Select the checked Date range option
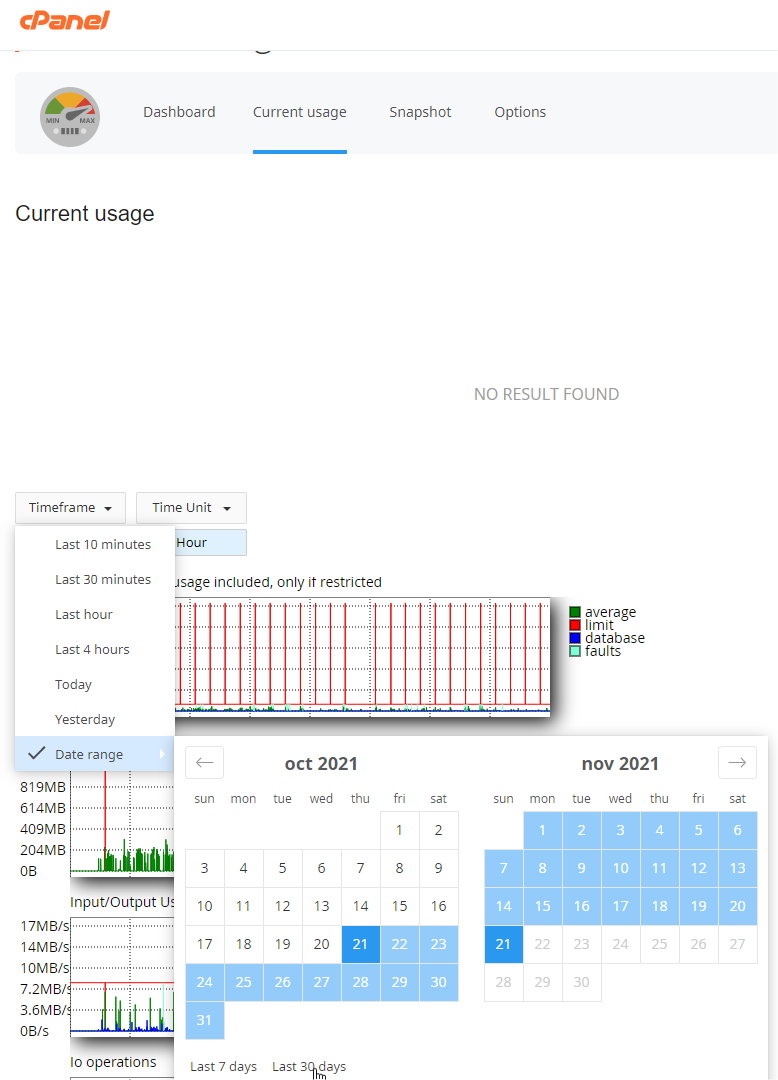The height and width of the screenshot is (1080, 778). click(90, 754)
